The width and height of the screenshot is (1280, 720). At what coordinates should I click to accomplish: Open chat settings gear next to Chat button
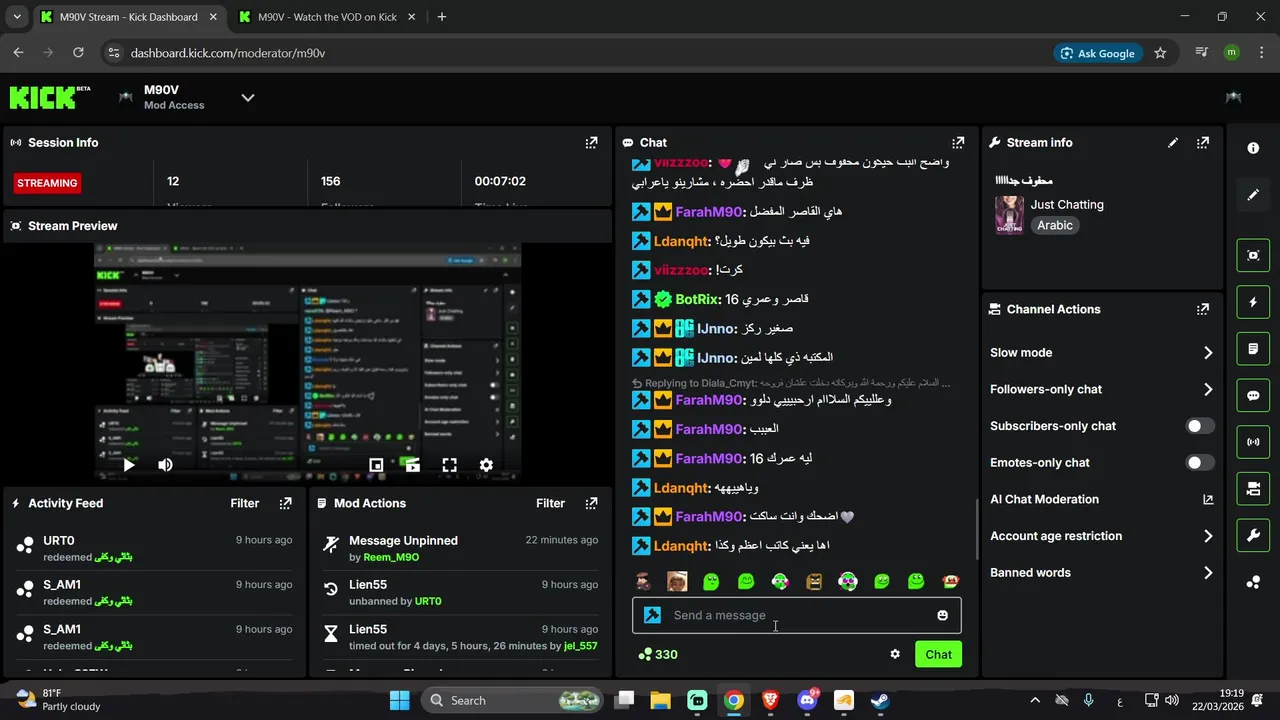895,654
